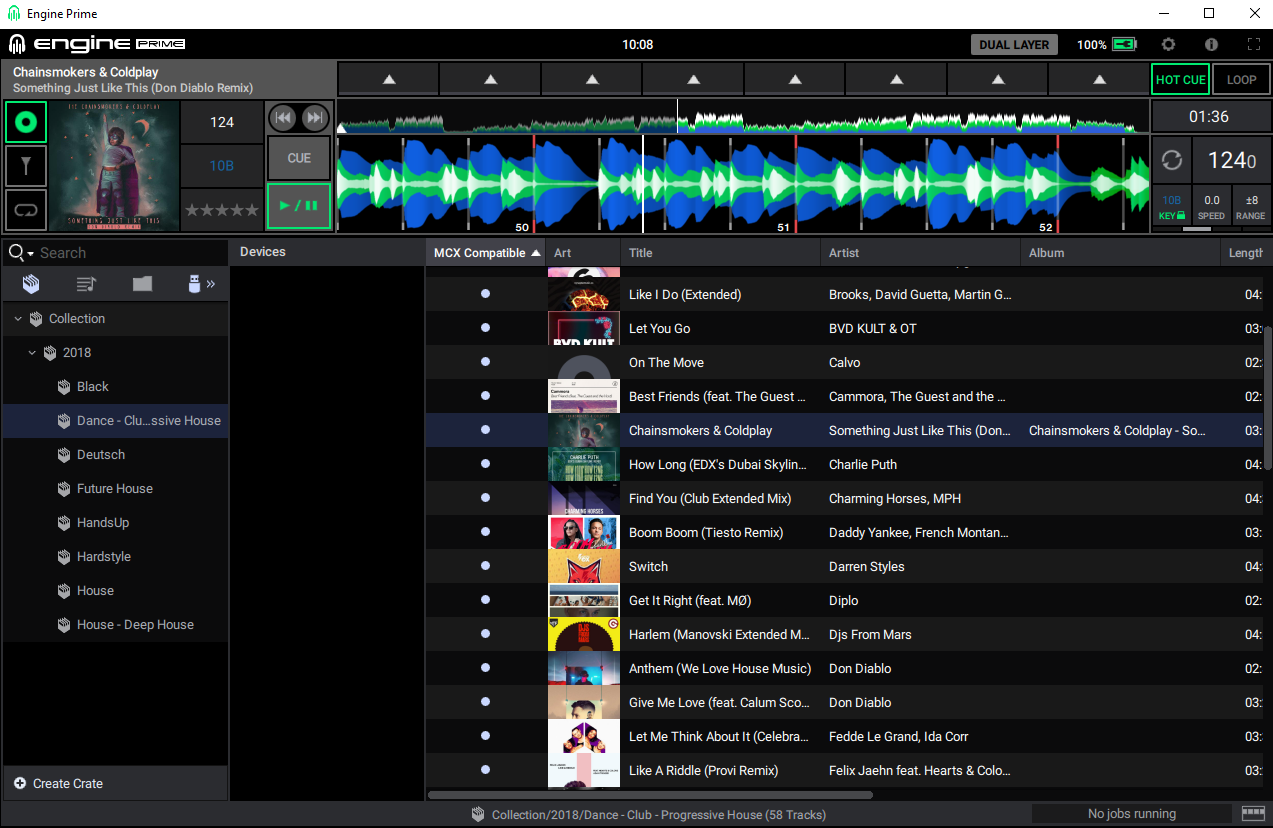Open the folder browser icon
The height and width of the screenshot is (828, 1273).
[142, 284]
